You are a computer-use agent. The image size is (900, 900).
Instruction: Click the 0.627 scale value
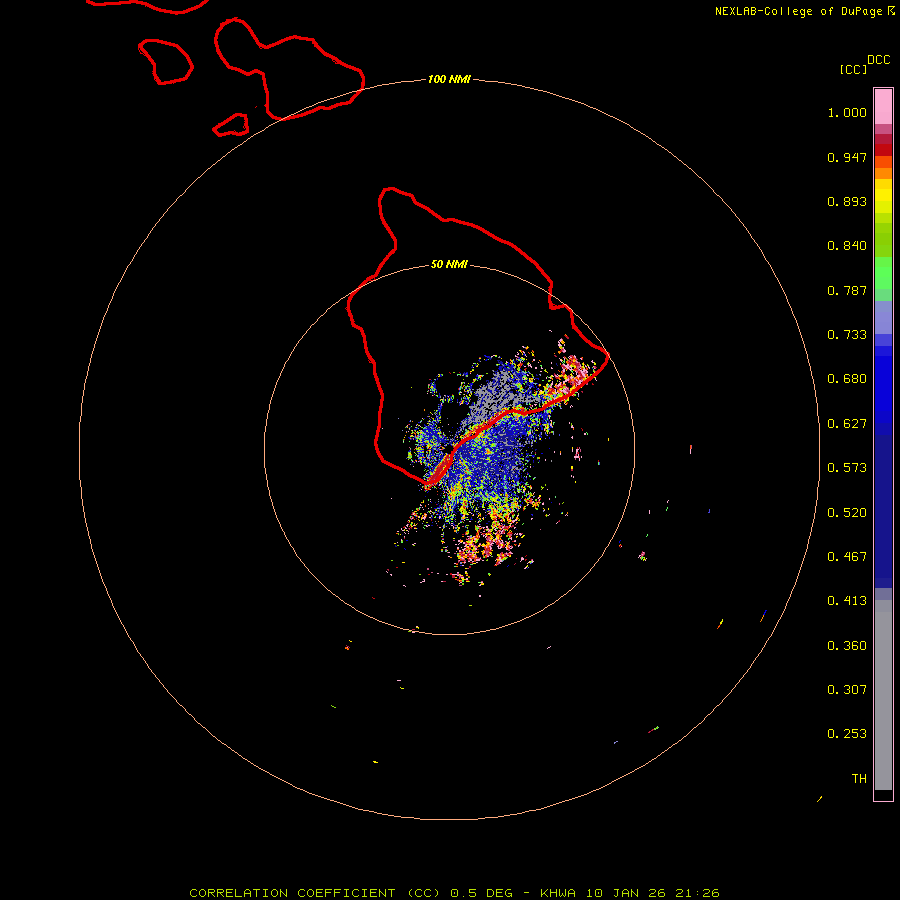click(847, 424)
